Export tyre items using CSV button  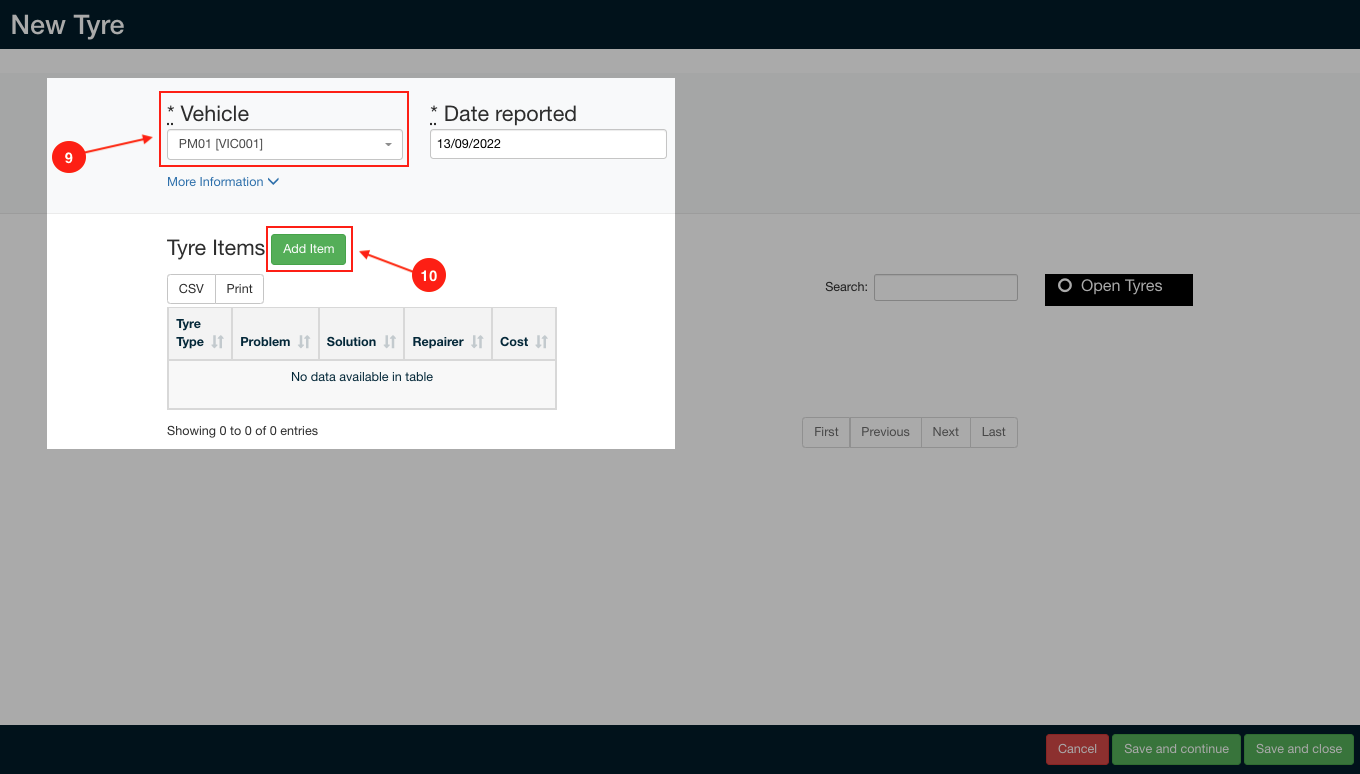pos(191,289)
